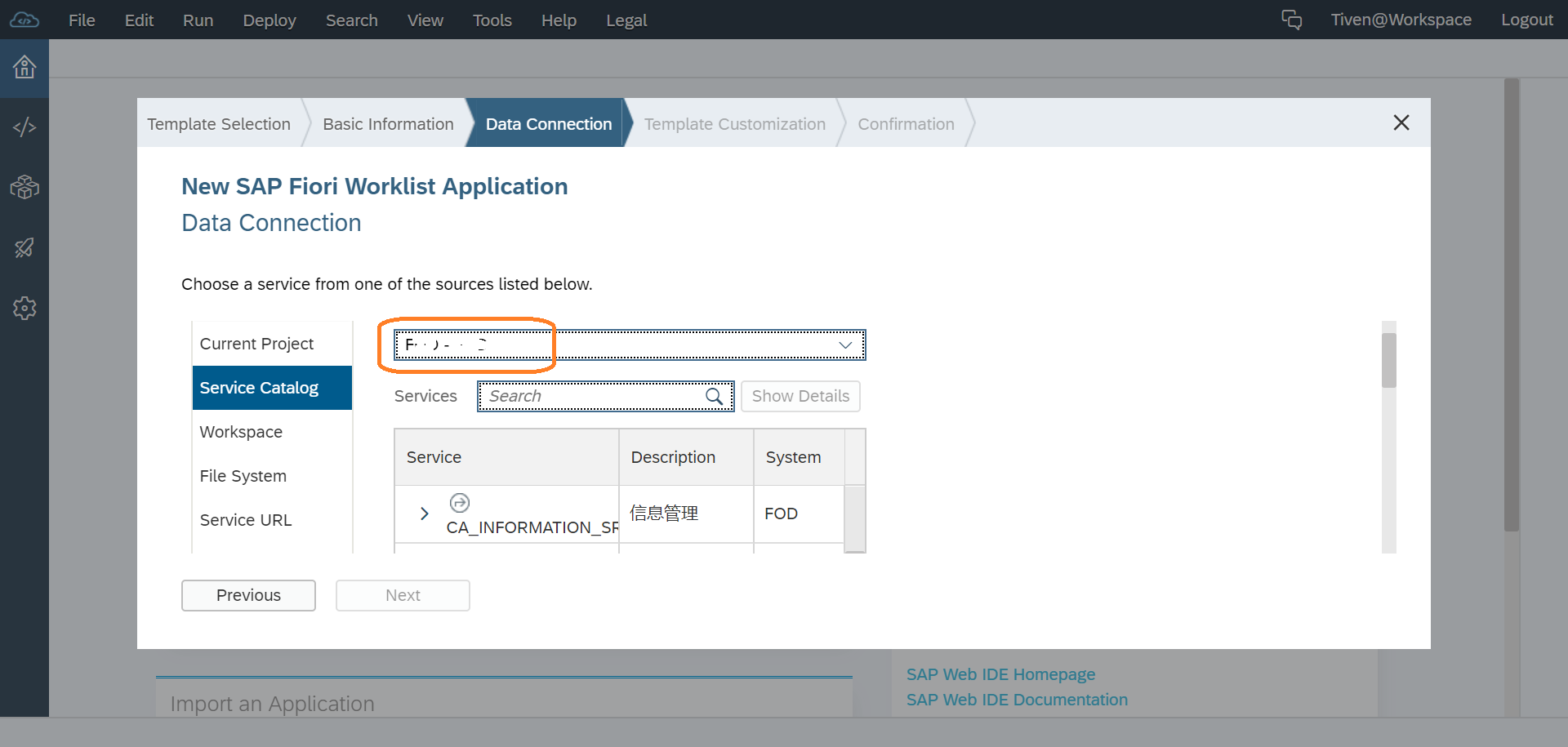Open the SAP Web IDE cloud logo
The width and height of the screenshot is (1568, 747).
[24, 20]
